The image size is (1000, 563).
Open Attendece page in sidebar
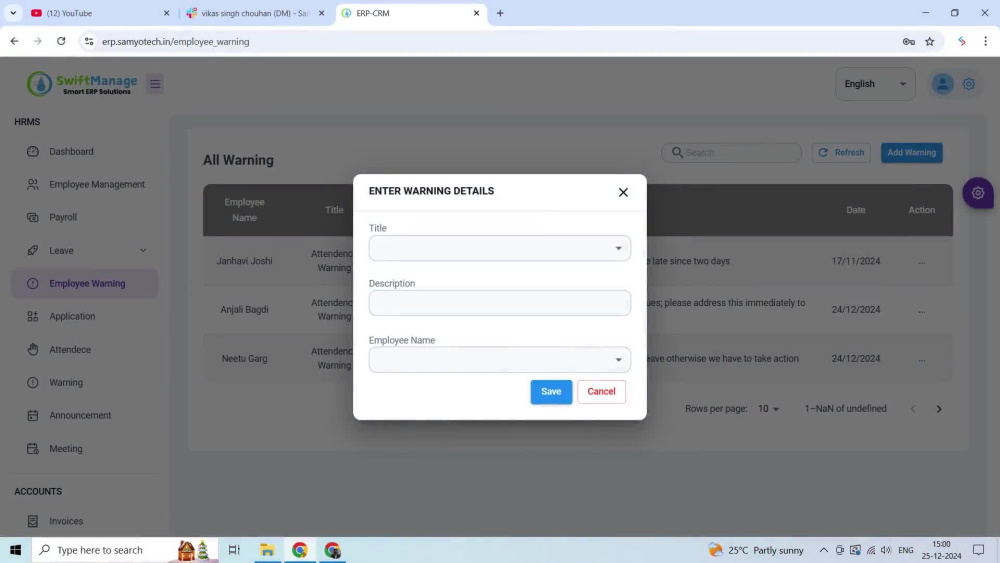pyautogui.click(x=70, y=349)
